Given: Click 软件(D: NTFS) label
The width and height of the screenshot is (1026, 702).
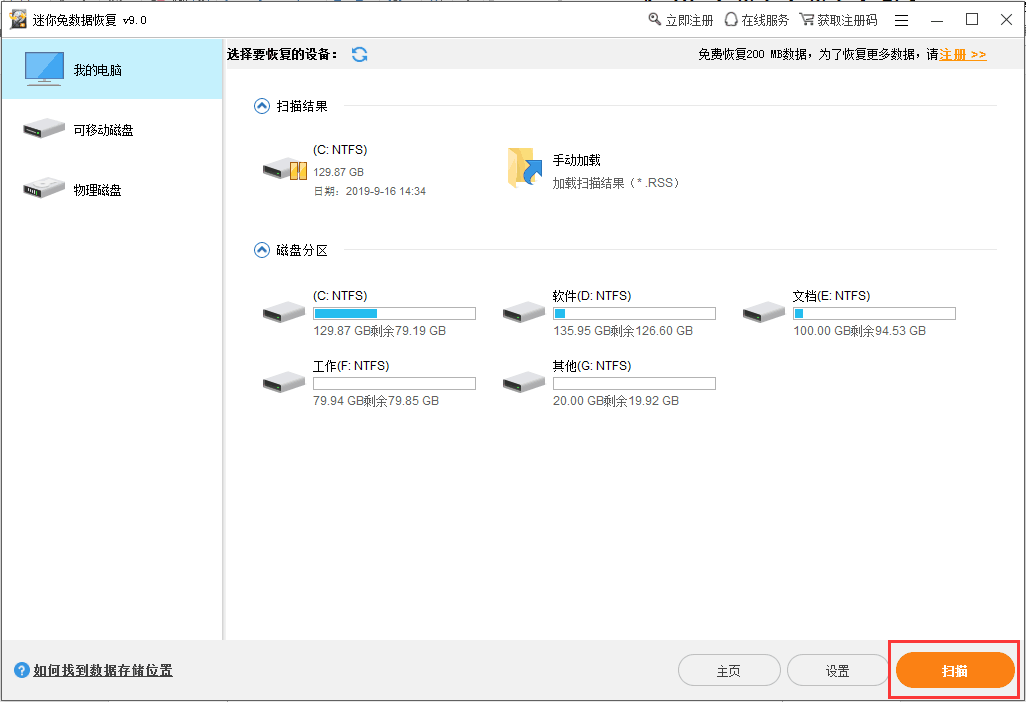Looking at the screenshot, I should pyautogui.click(x=592, y=296).
